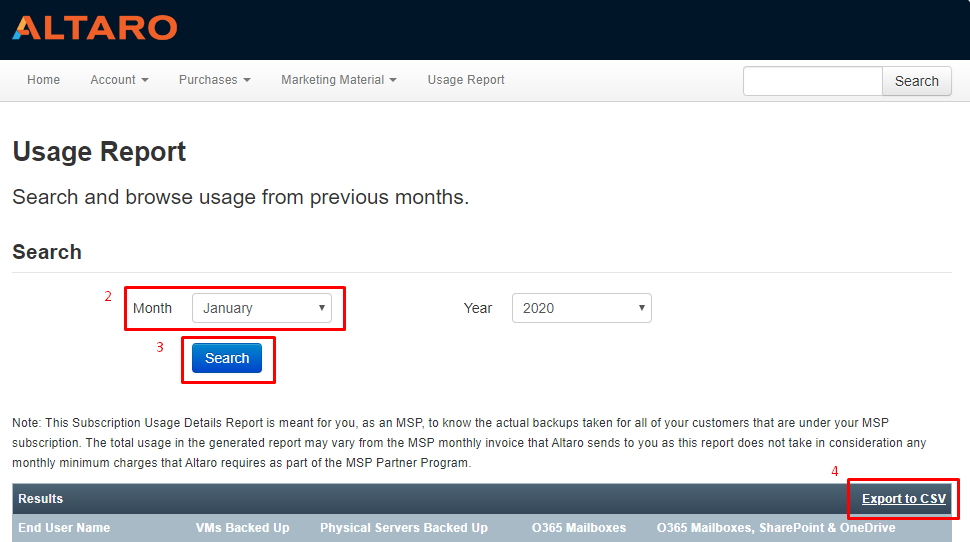Open the Month dropdown showing January

pos(261,308)
